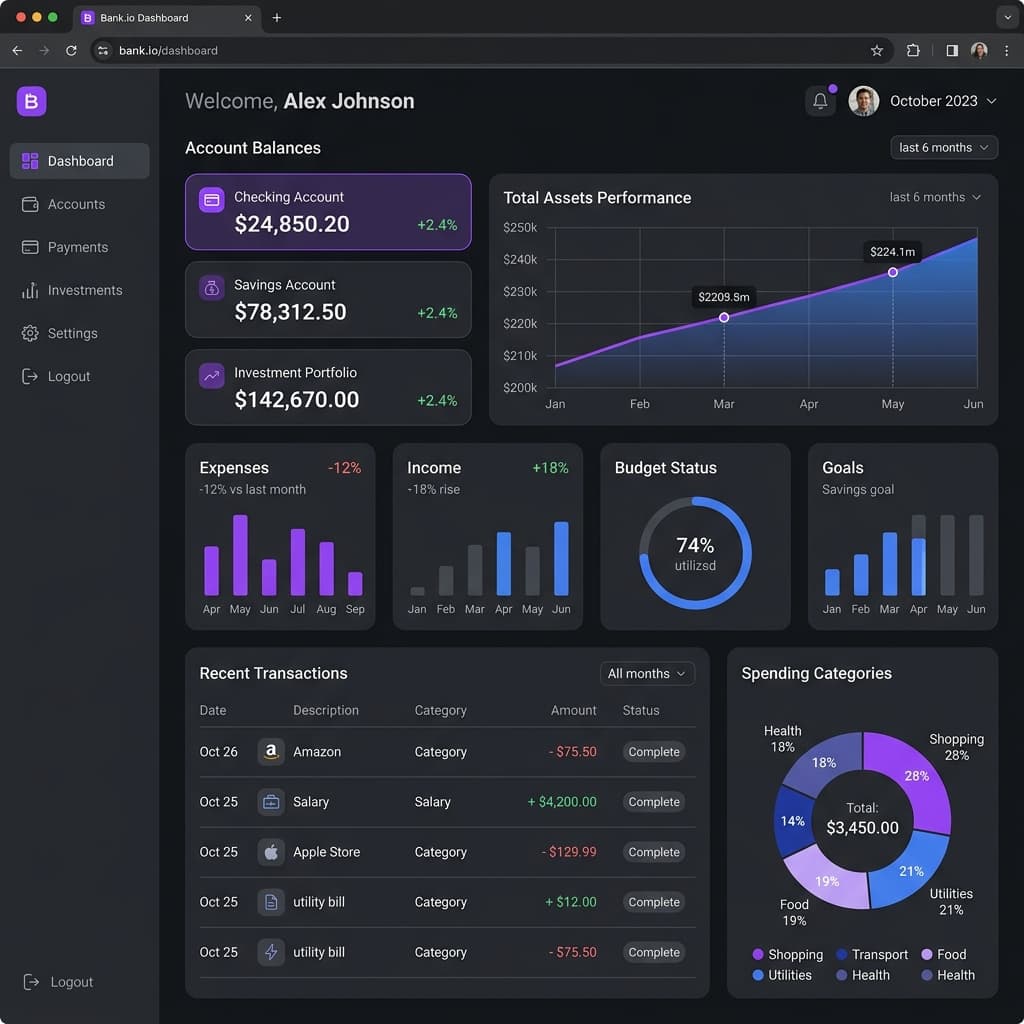Toggle the browser side panel icon
The height and width of the screenshot is (1024, 1024).
point(952,50)
